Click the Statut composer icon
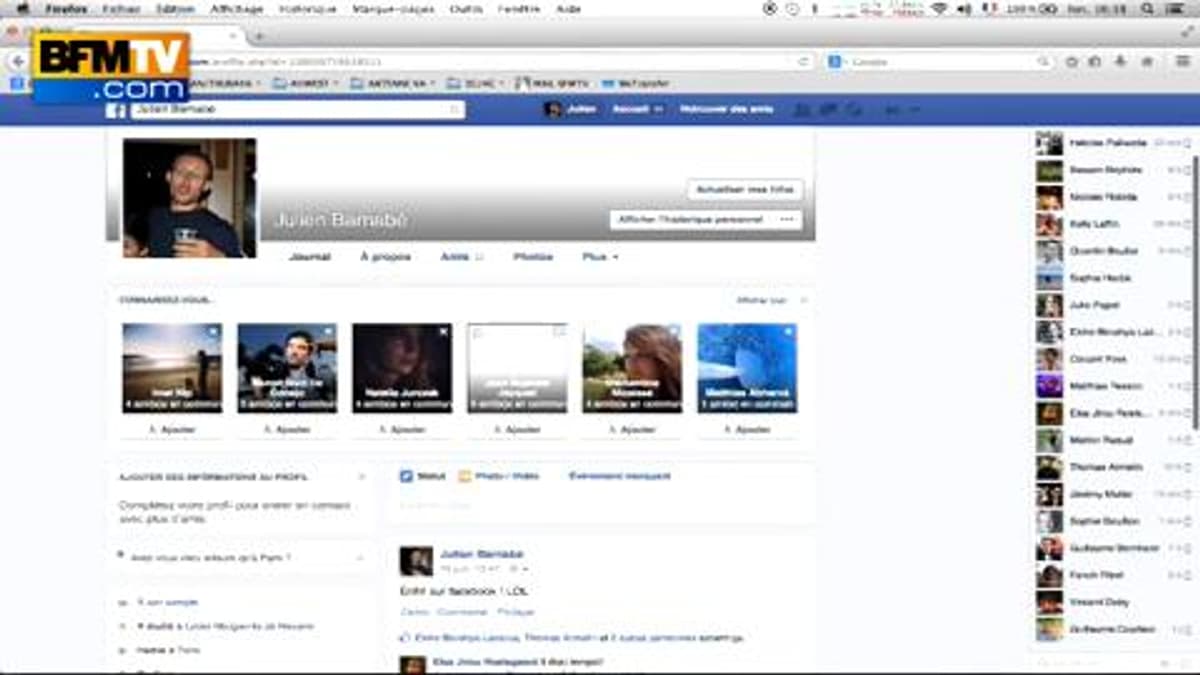Viewport: 1200px width, 675px height. click(x=407, y=477)
